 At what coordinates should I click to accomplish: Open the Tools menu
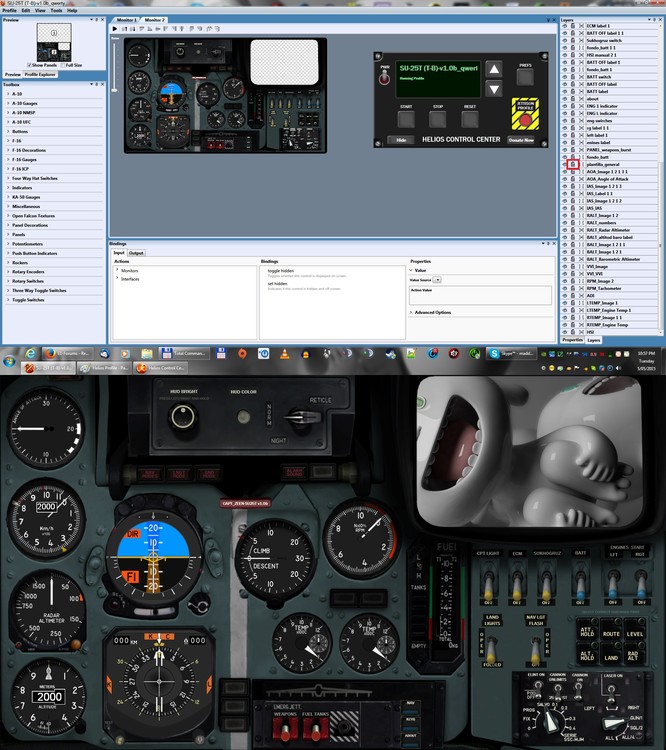coord(56,10)
